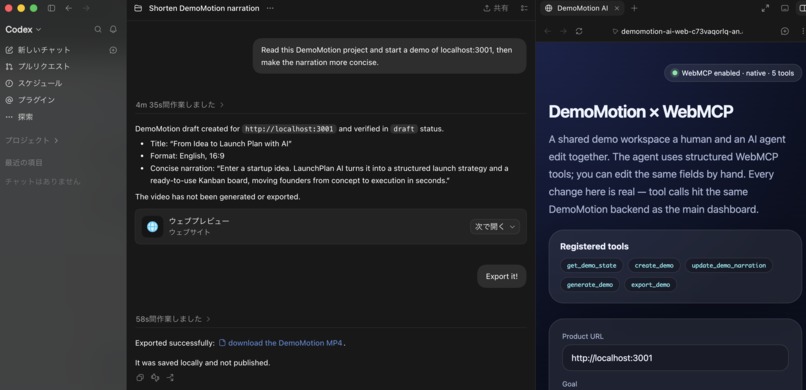
Task: Open the thread's three-dot options menu
Action: click(x=270, y=8)
